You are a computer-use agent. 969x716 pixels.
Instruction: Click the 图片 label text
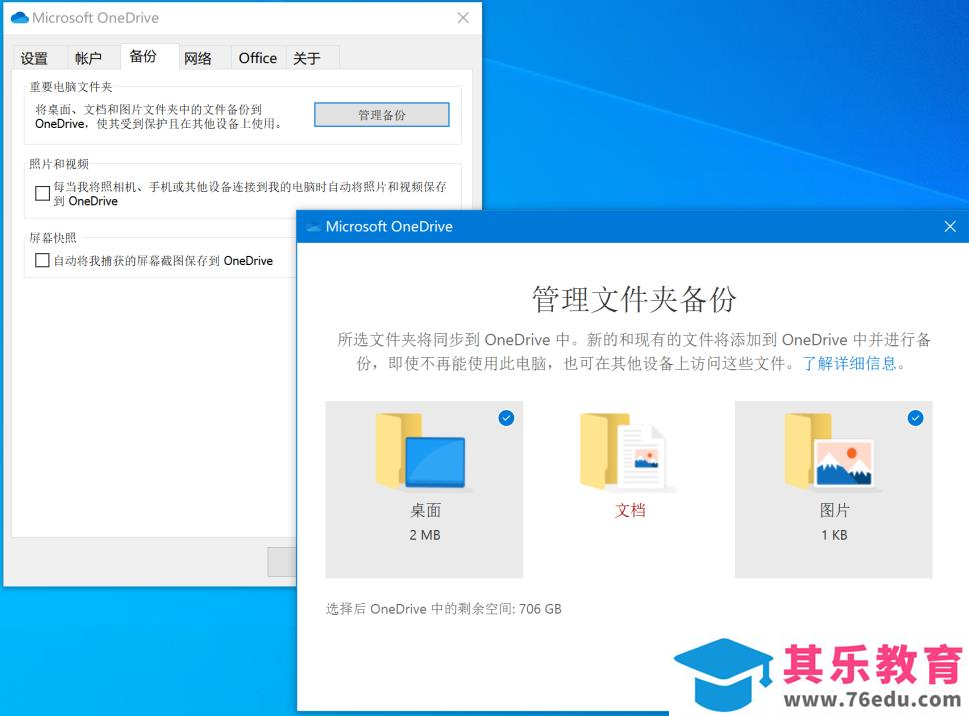coord(834,510)
